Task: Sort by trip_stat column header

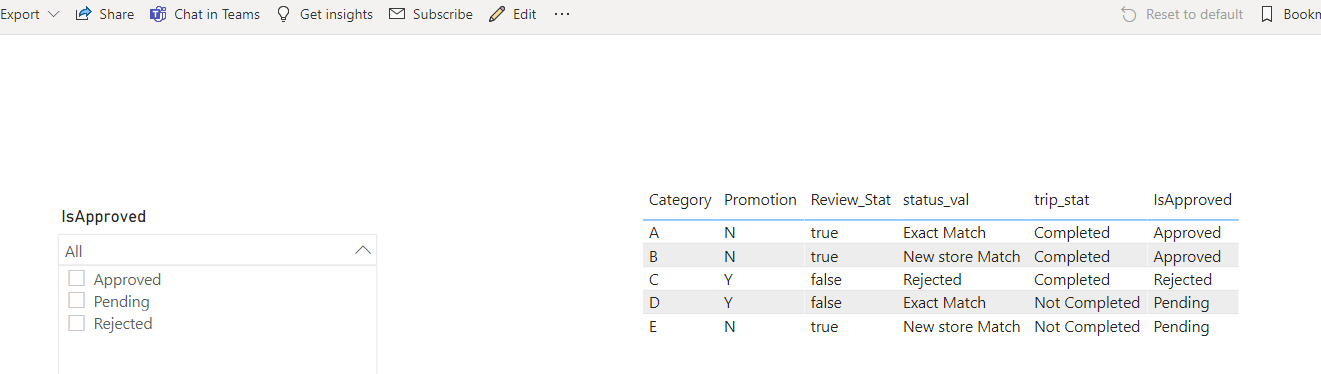Action: (x=1061, y=199)
